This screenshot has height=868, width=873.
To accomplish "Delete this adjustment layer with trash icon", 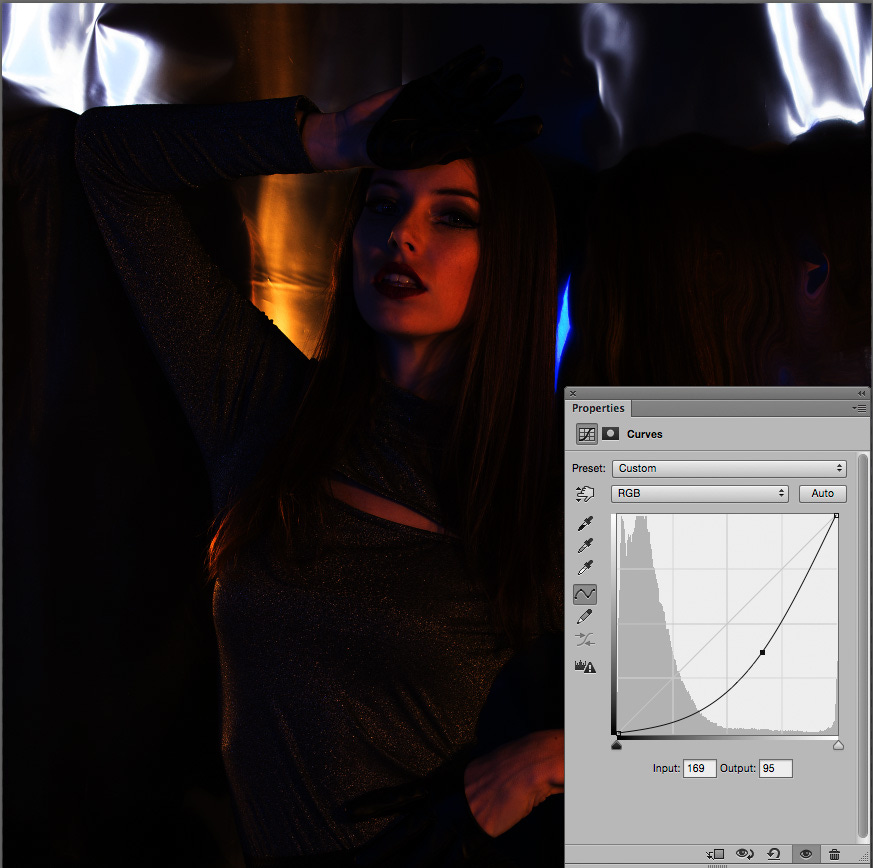I will 834,854.
